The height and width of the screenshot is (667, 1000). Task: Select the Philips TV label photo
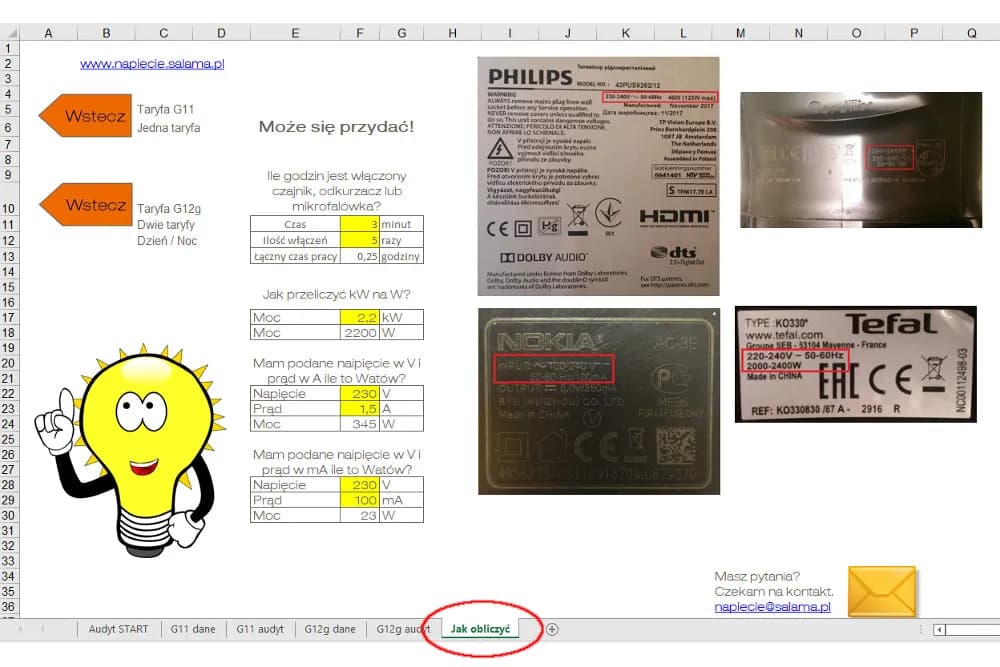(x=598, y=176)
